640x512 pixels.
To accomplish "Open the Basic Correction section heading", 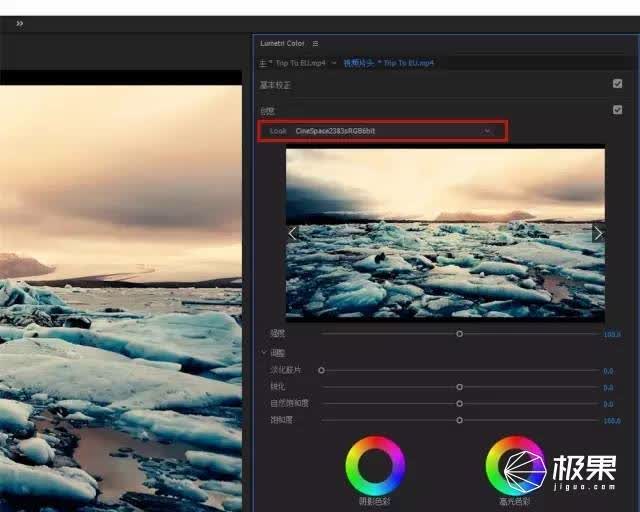I will click(275, 85).
